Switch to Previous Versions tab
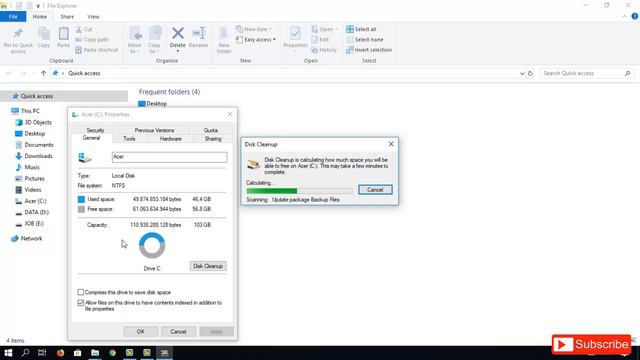Viewport: 640px width, 360px height. pyautogui.click(x=154, y=130)
